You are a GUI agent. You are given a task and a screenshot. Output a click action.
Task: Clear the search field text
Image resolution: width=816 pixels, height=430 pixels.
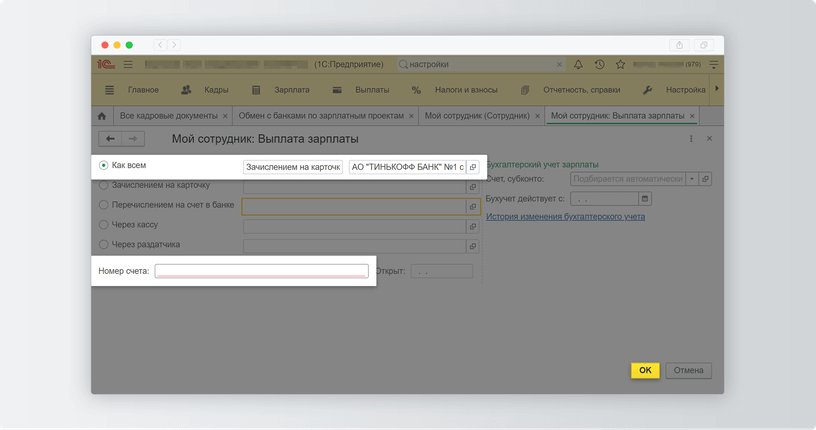click(559, 65)
